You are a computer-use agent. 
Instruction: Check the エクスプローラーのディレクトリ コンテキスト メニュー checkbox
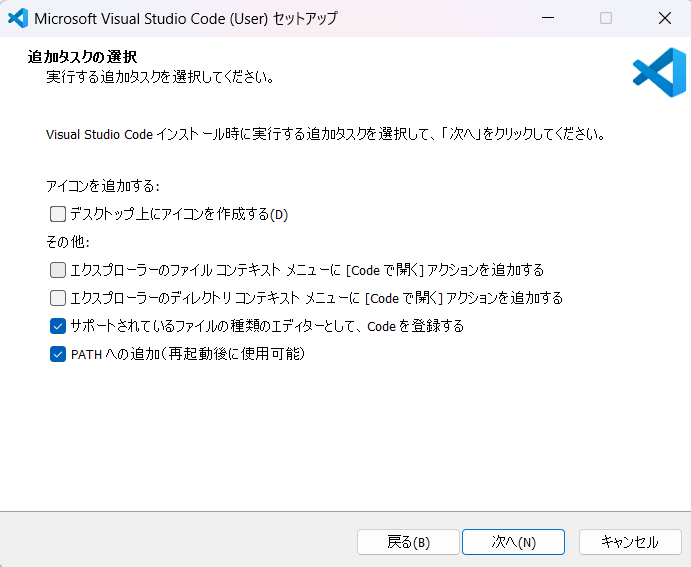click(x=58, y=298)
